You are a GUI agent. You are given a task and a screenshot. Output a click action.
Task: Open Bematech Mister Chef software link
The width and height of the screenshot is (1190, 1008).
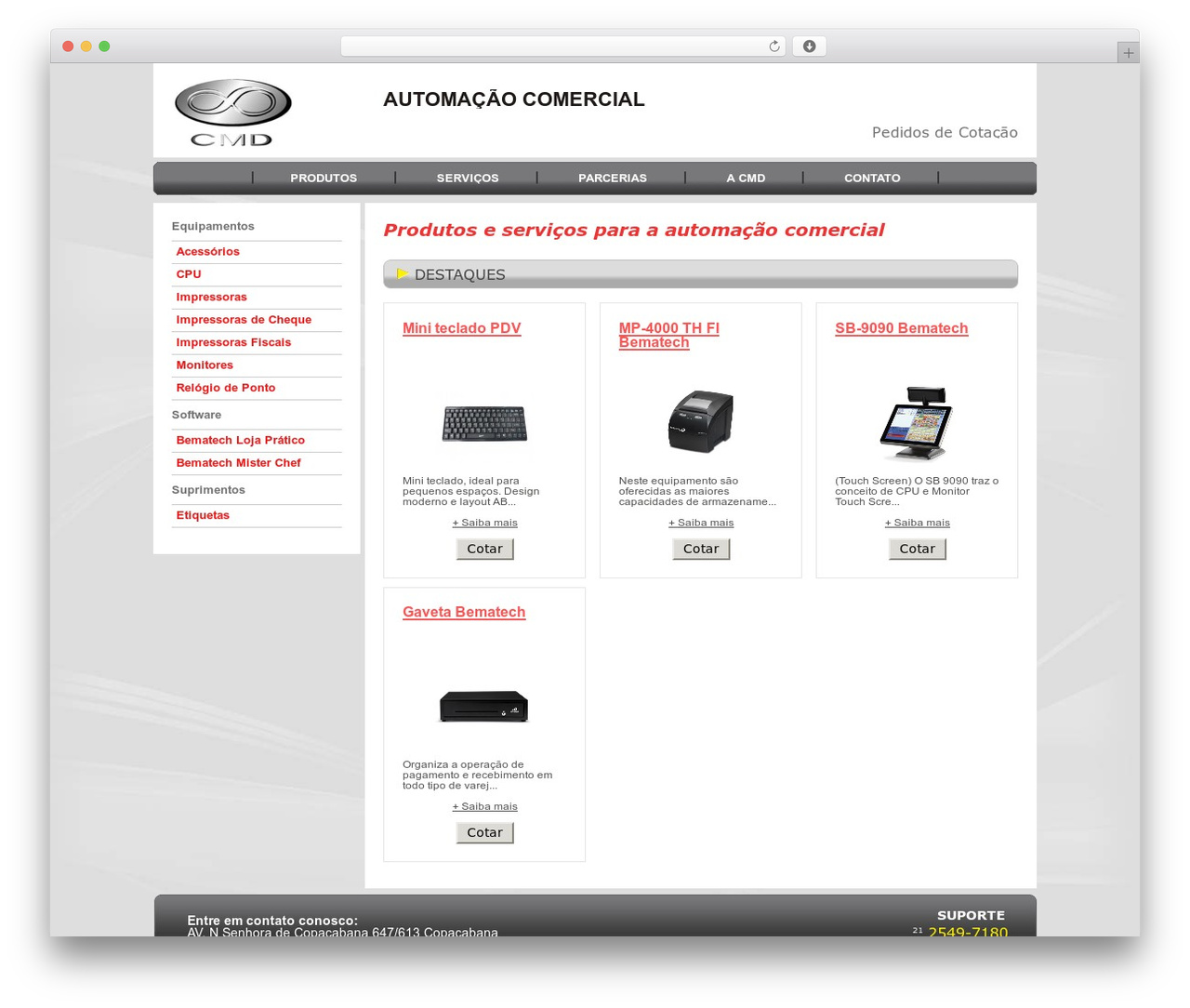click(238, 463)
